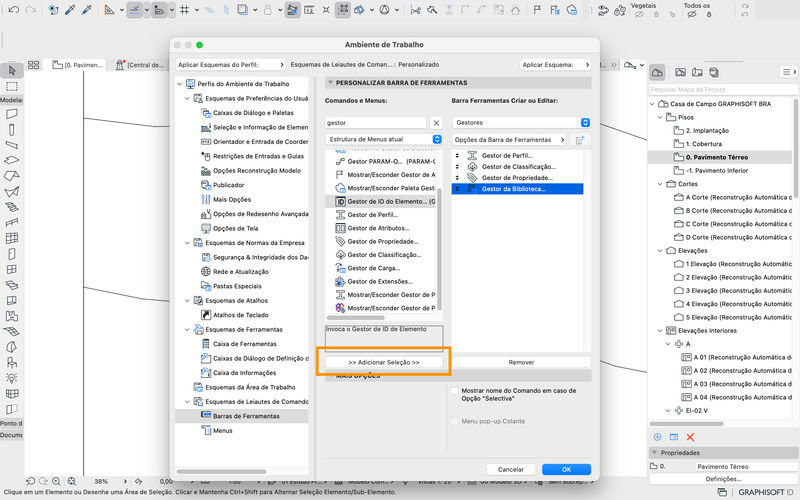
Task: Toggle Vegetais layer visibility eye
Action: pos(639,14)
